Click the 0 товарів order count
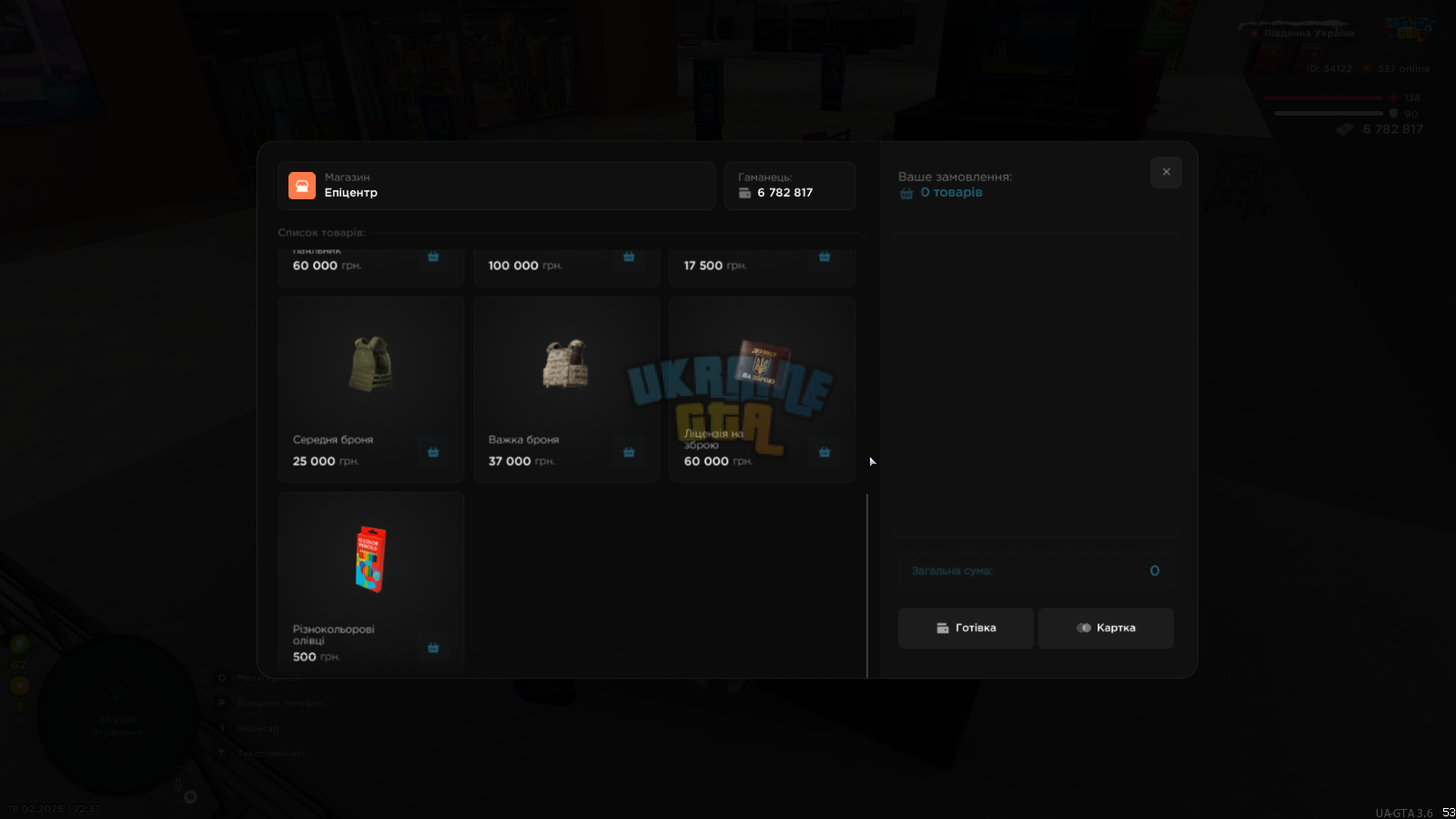 point(951,193)
